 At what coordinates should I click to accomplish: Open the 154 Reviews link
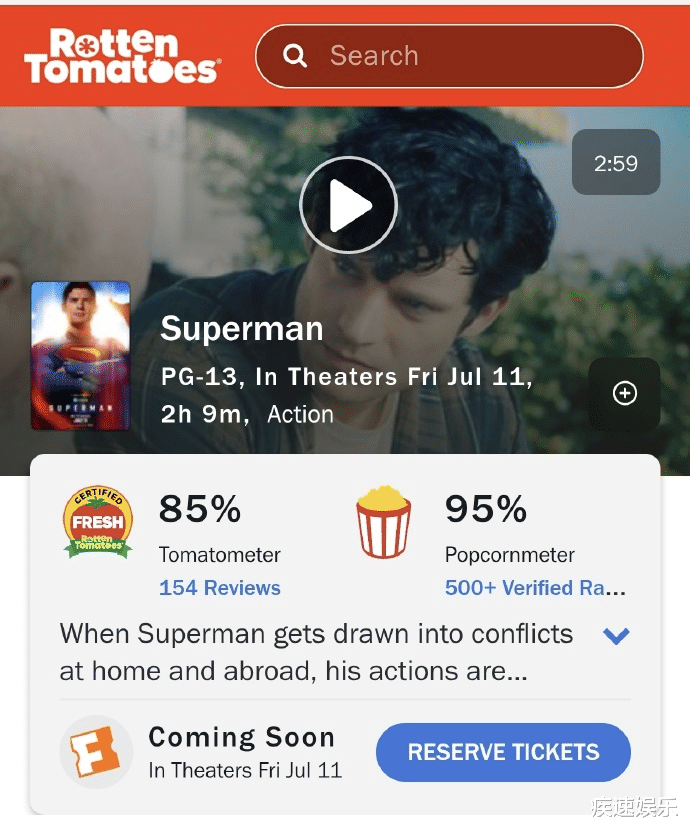point(220,588)
